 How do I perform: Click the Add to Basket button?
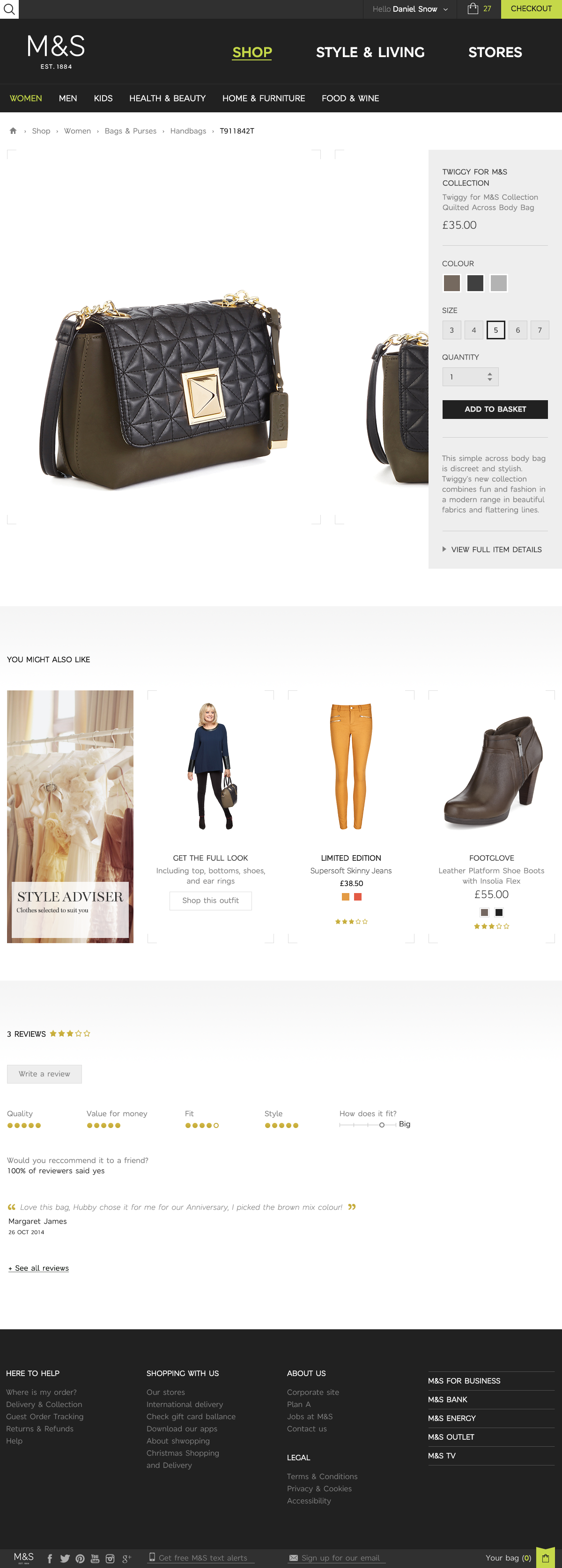tap(495, 409)
